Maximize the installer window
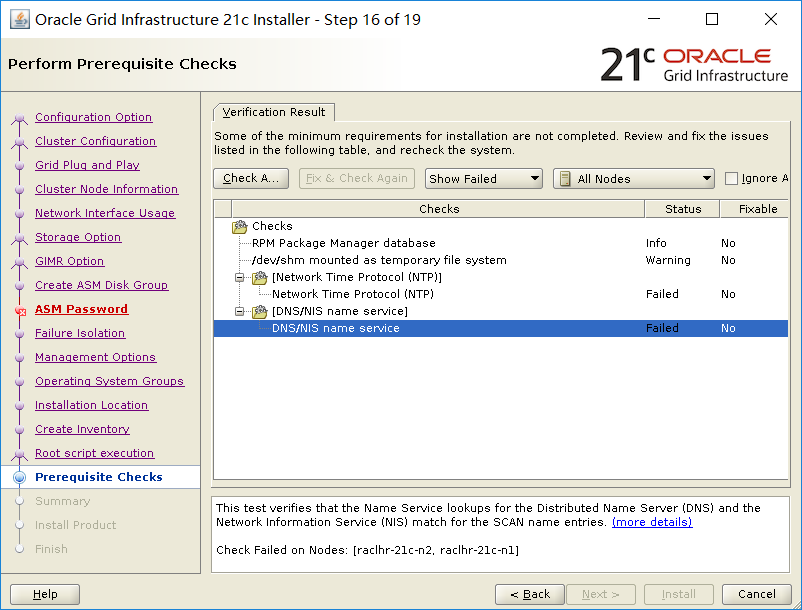Screen dimensions: 802x610 [711, 19]
